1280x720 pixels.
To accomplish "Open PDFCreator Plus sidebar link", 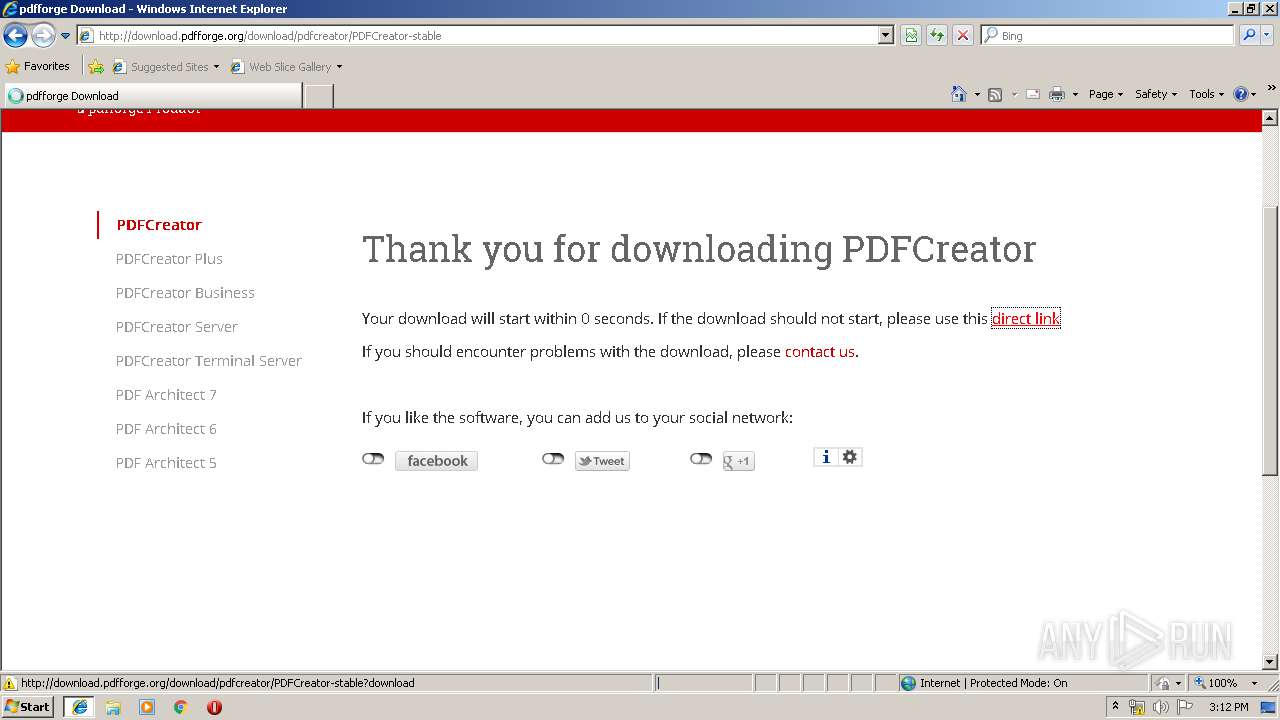I will 169,259.
